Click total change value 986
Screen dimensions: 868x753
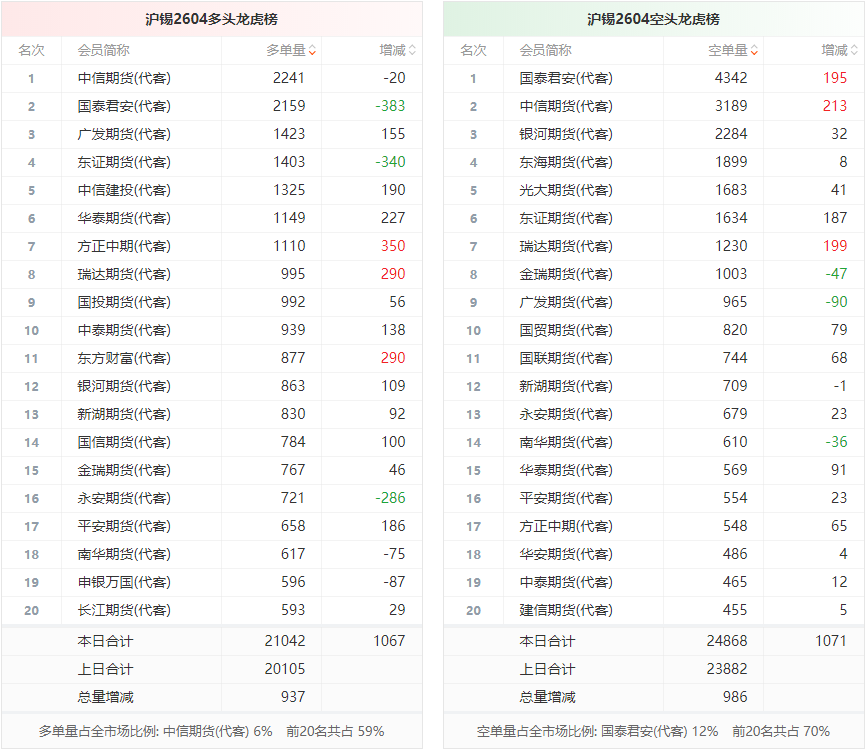pyautogui.click(x=735, y=697)
